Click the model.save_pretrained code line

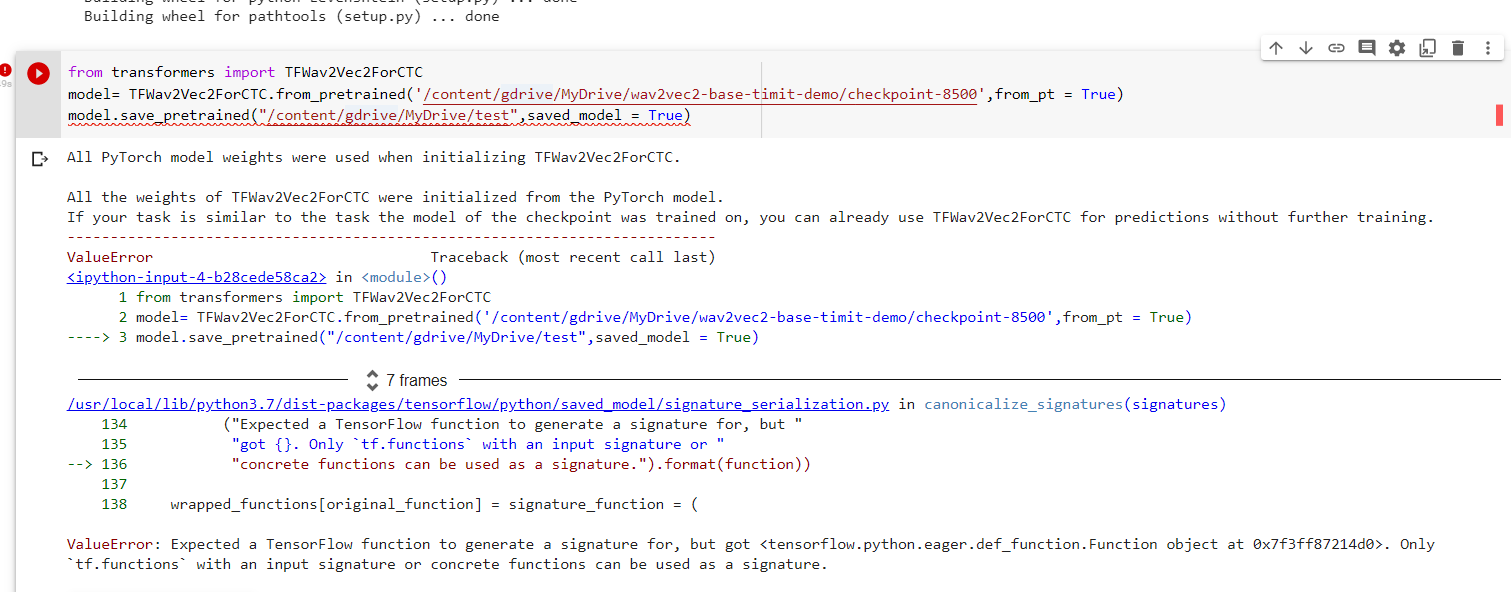coord(379,116)
